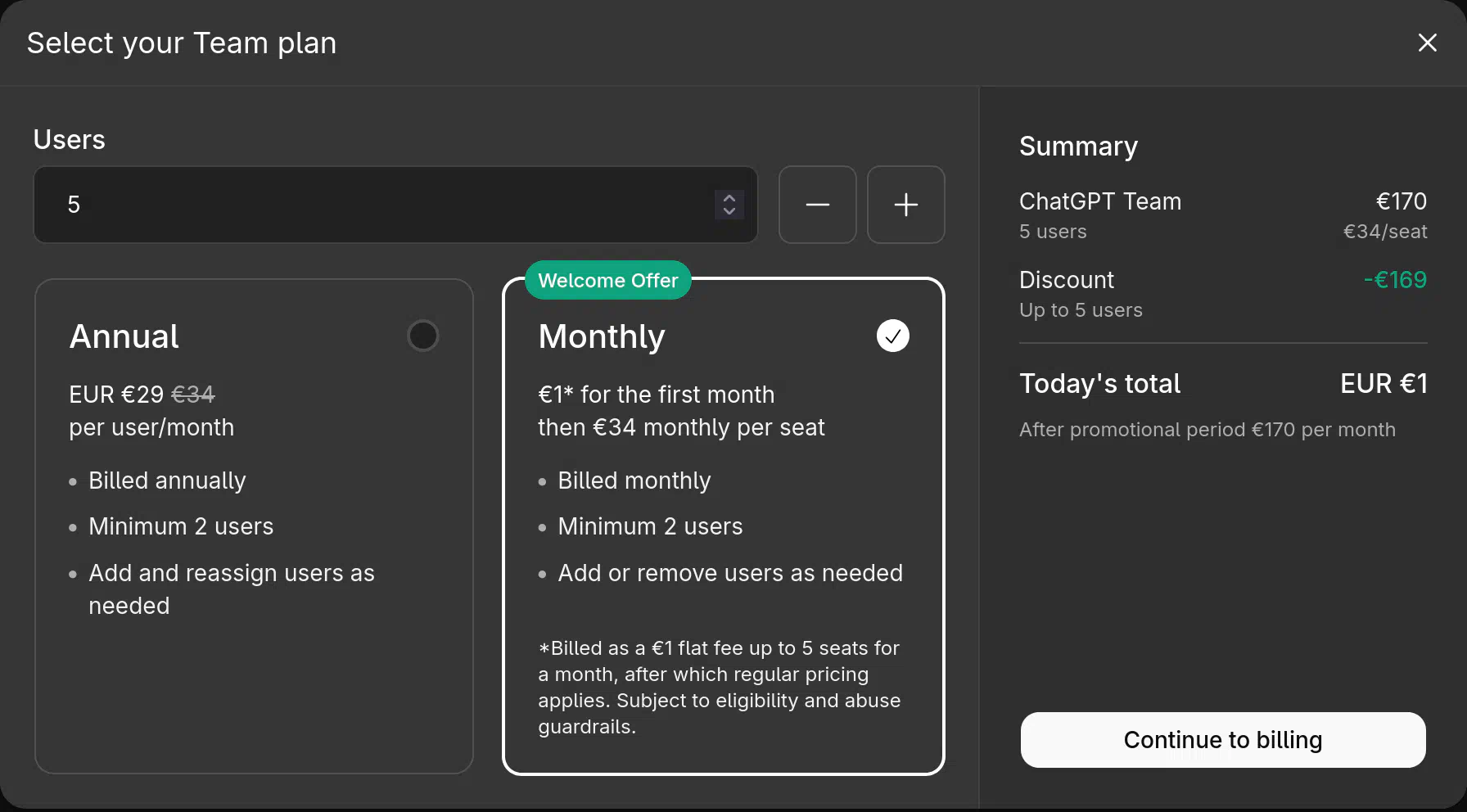Click the Users number input field
The width and height of the screenshot is (1467, 812).
click(x=395, y=205)
